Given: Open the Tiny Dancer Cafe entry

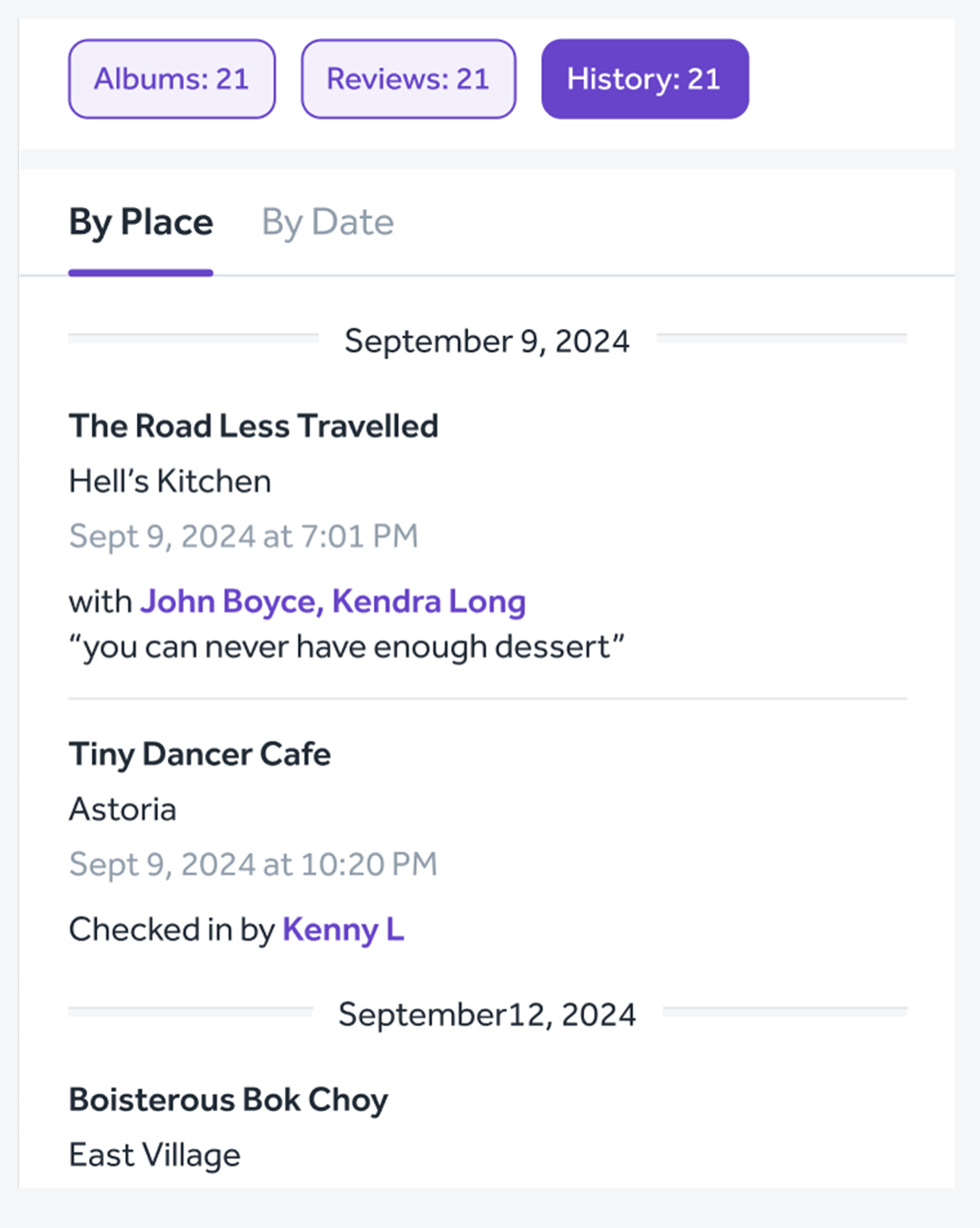Looking at the screenshot, I should [199, 754].
